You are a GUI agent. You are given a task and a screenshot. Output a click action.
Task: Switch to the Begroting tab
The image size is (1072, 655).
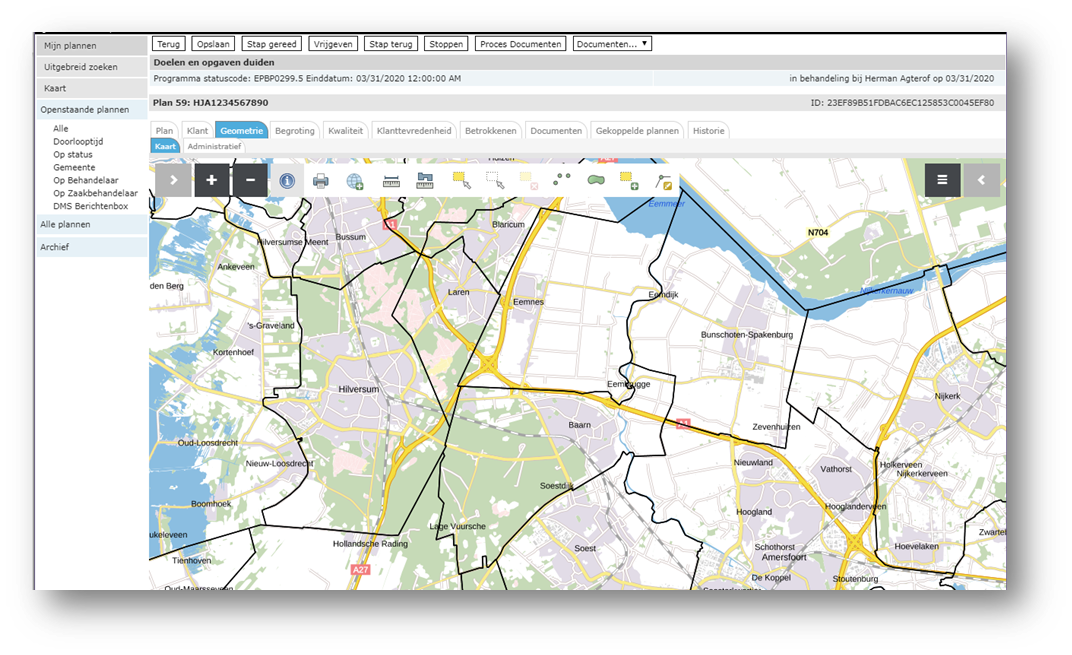pyautogui.click(x=295, y=131)
